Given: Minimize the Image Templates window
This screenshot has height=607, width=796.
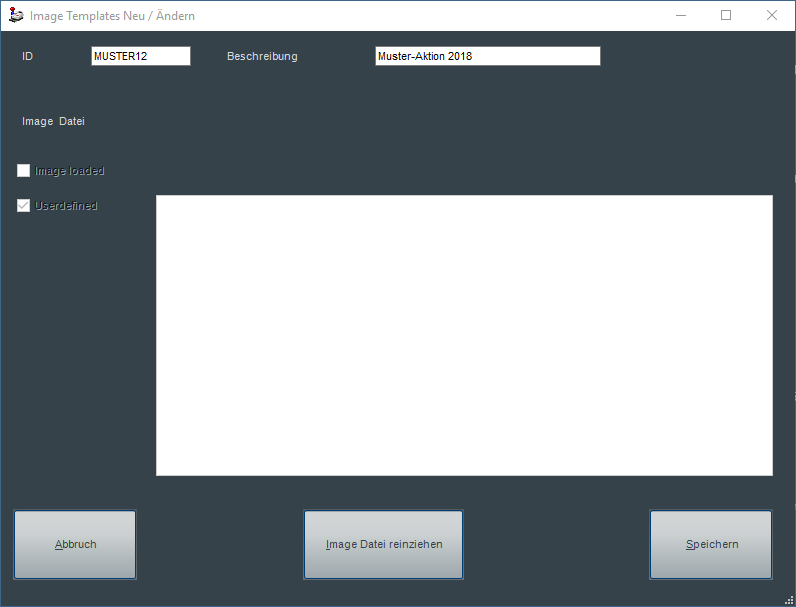Looking at the screenshot, I should [680, 16].
